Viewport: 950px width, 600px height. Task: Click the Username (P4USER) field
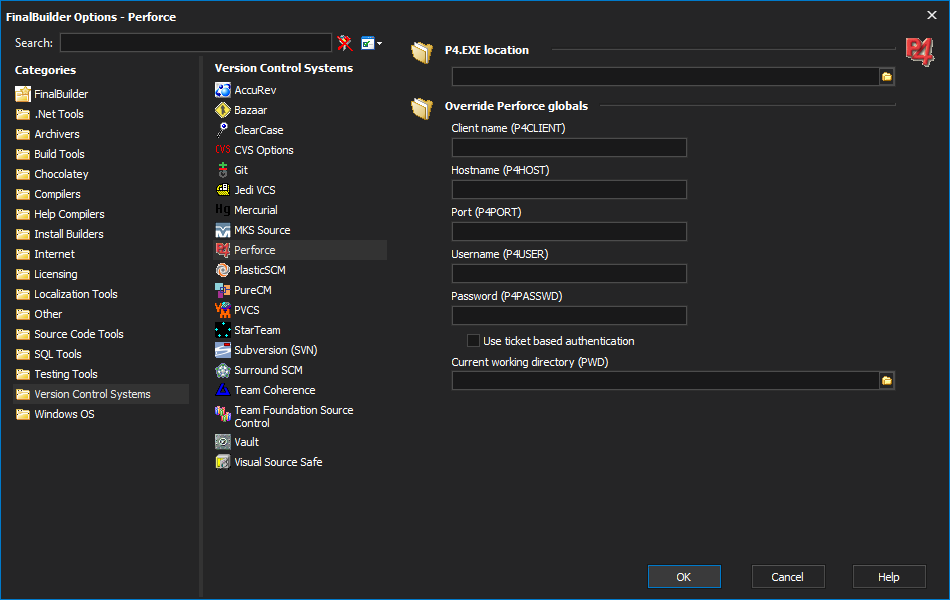point(569,273)
